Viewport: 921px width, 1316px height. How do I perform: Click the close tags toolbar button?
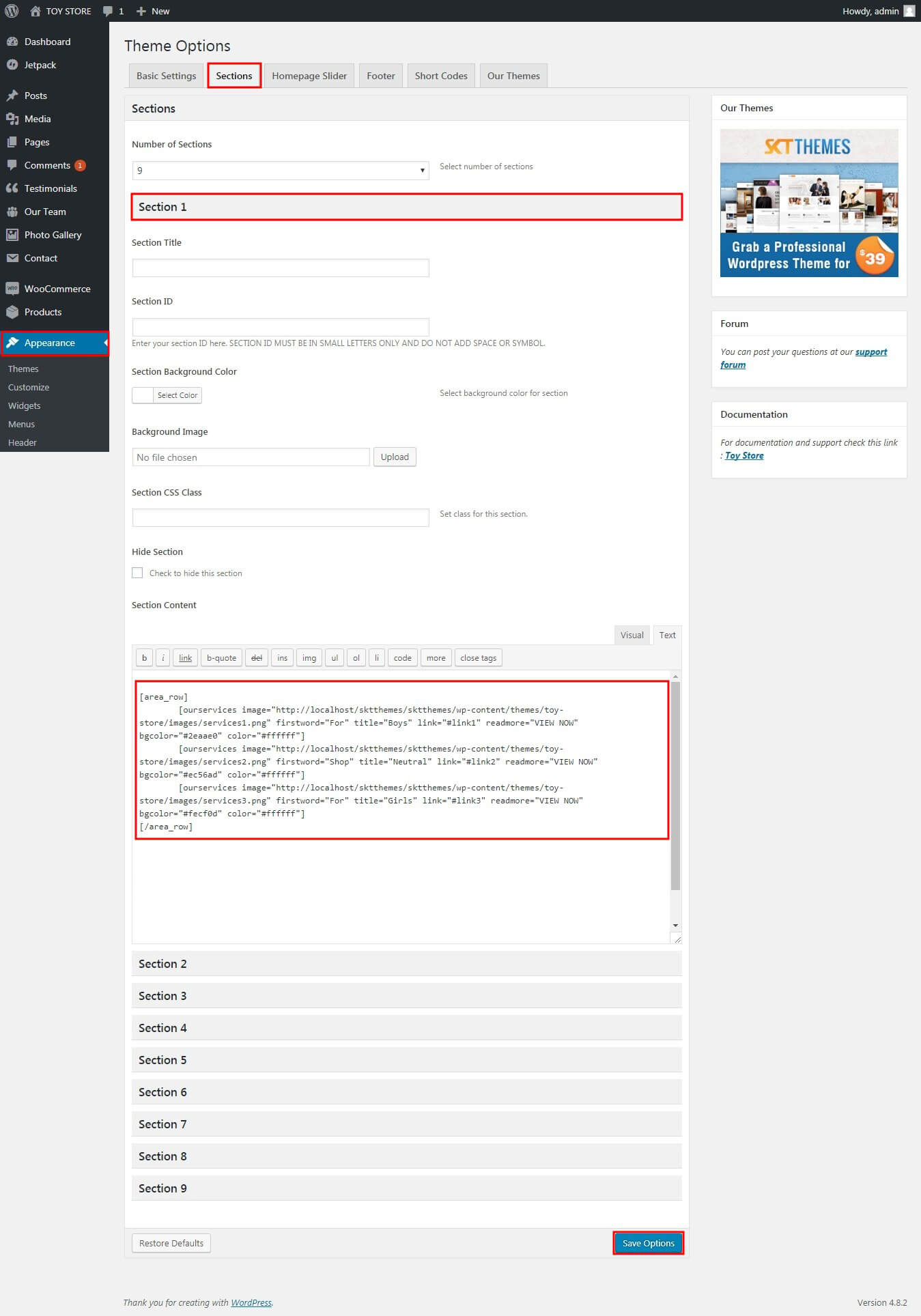(x=478, y=658)
